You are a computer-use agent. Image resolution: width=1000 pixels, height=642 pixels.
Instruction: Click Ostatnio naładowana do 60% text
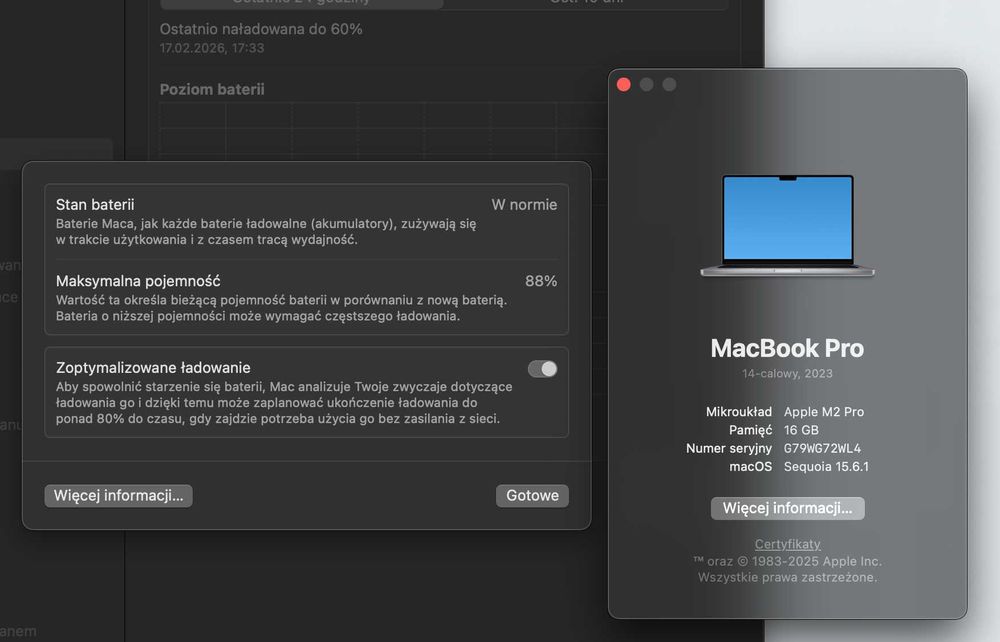coord(261,29)
